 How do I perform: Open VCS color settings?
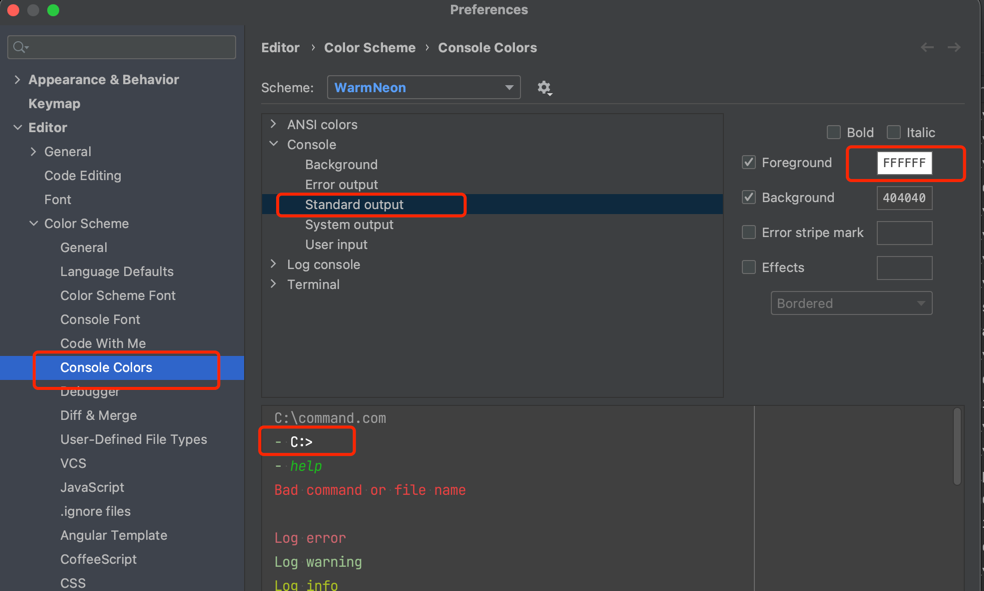tap(73, 464)
